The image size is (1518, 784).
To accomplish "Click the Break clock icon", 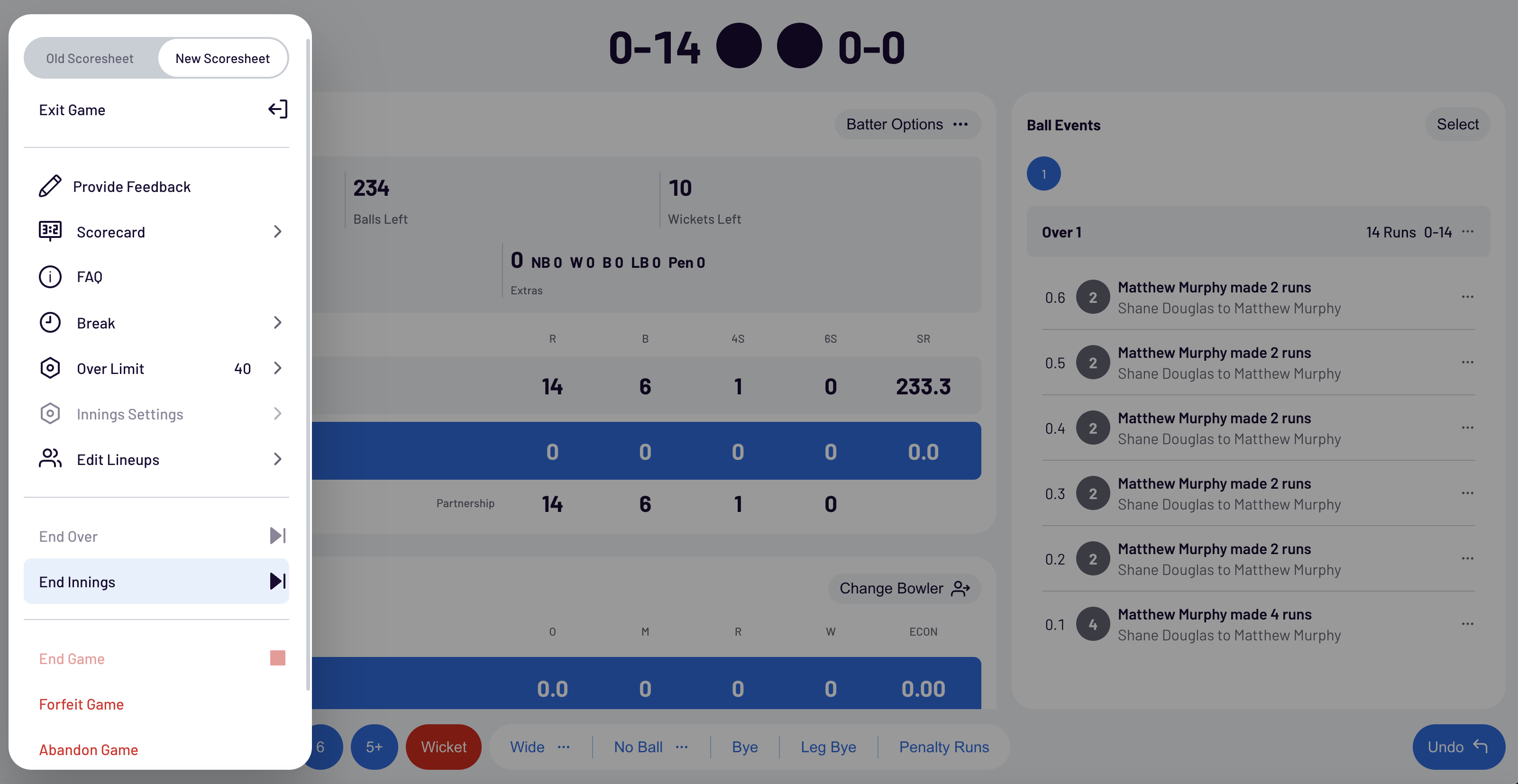I will point(50,323).
